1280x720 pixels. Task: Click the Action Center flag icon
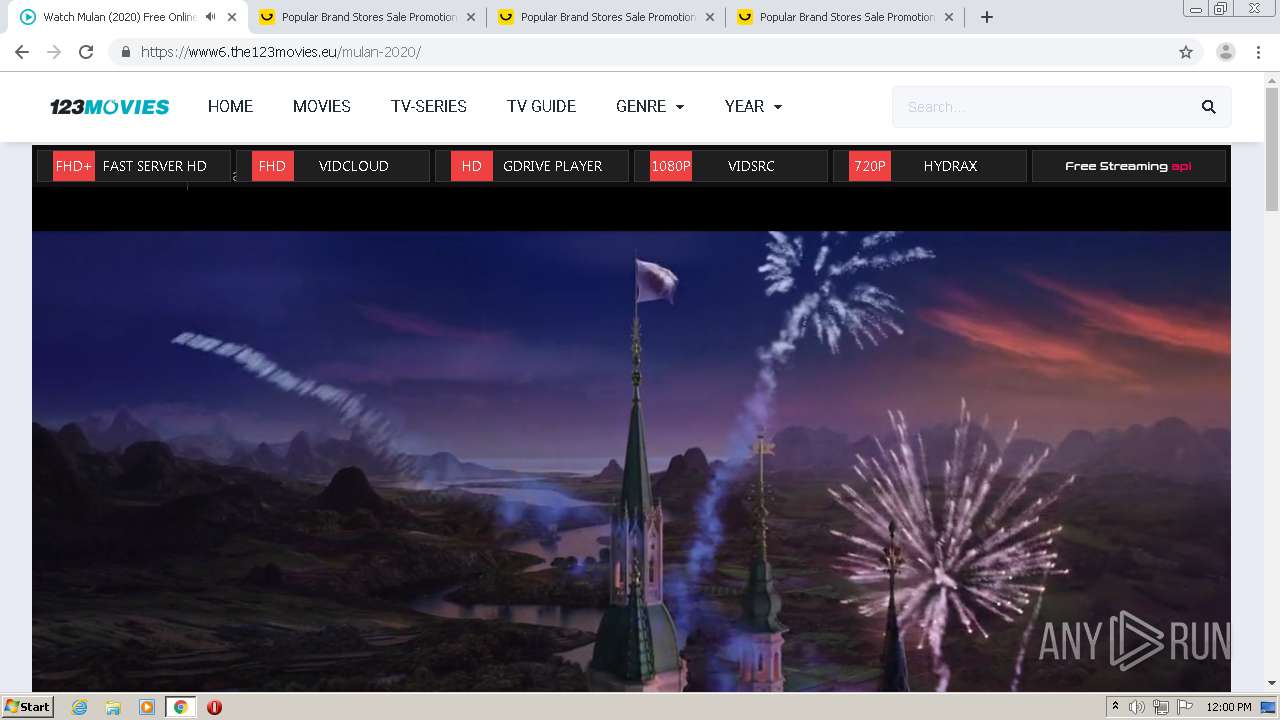1185,707
